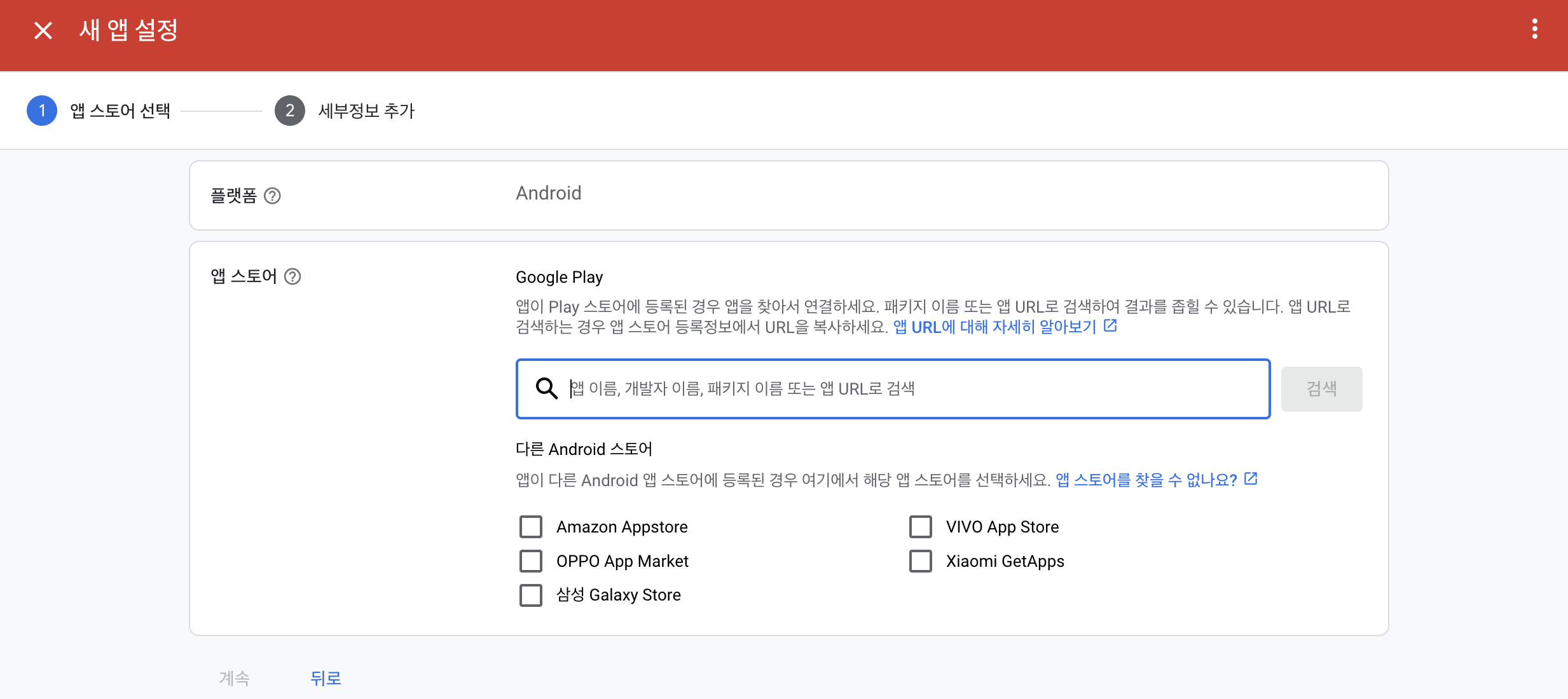
Task: Go to the 세부정보 추가 step
Action: pos(366,111)
